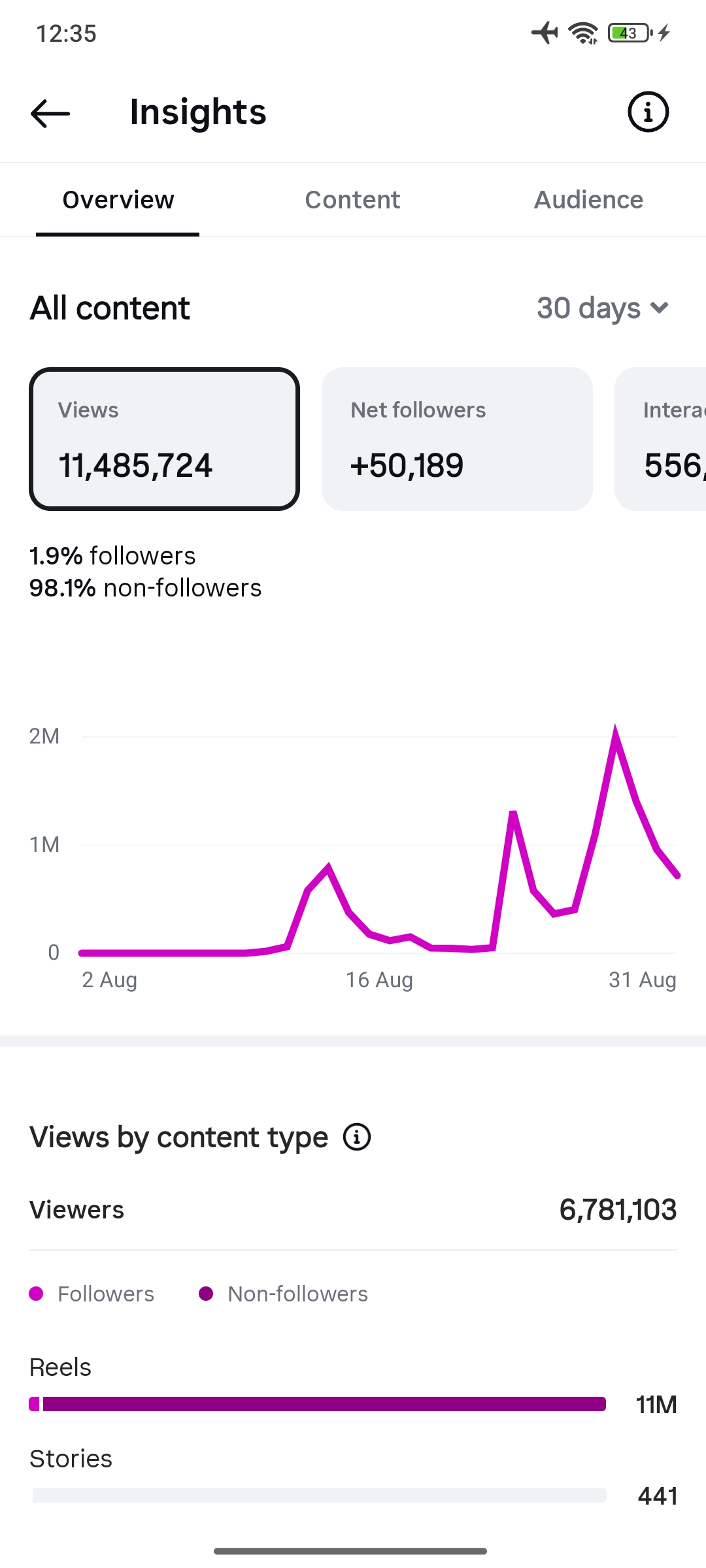
Task: Tap the Reels views bar
Action: [318, 1404]
